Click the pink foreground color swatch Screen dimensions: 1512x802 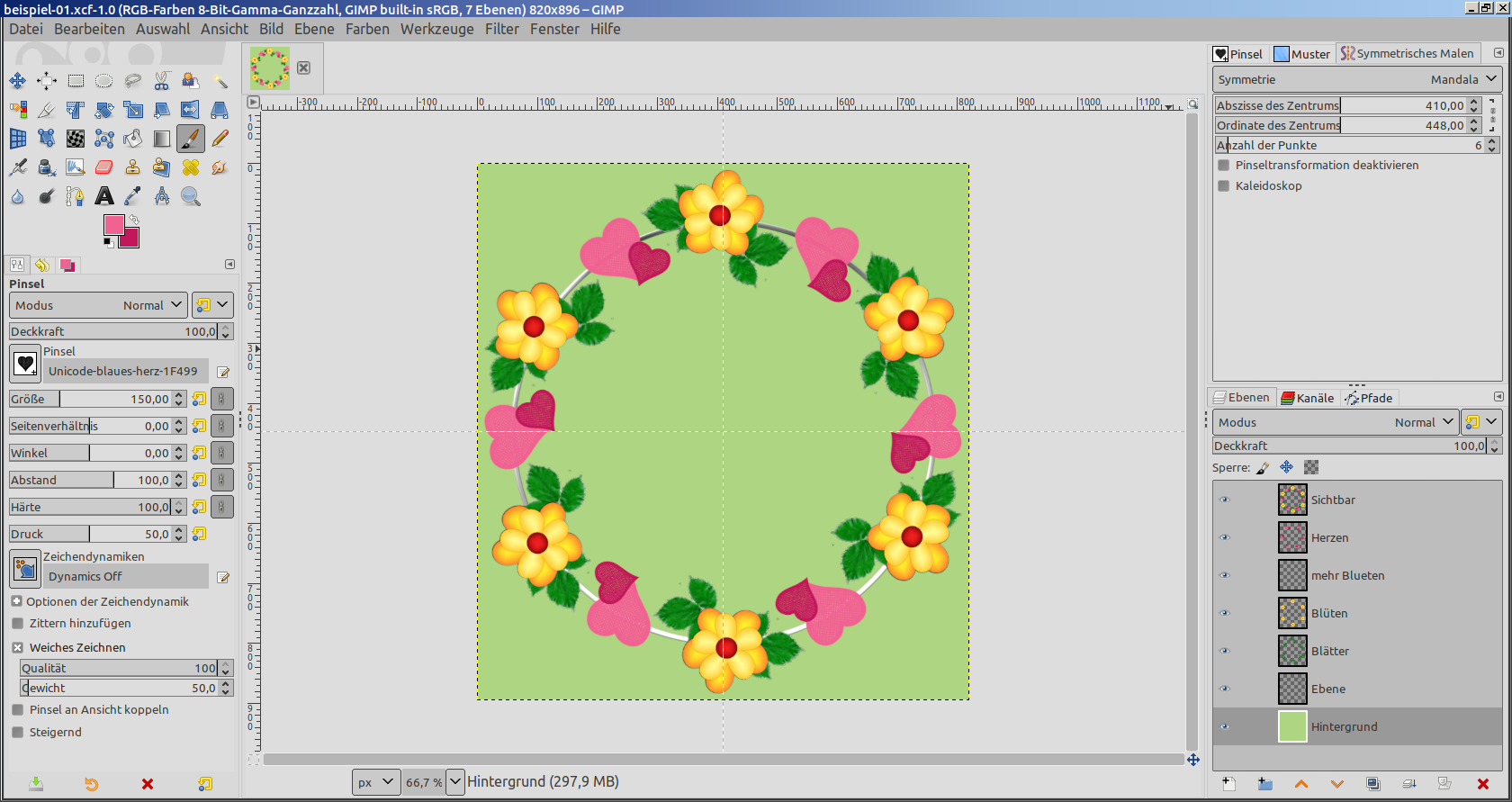113,225
